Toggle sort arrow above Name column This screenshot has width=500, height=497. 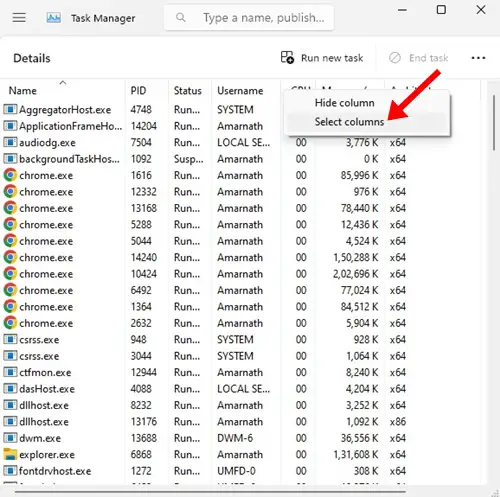(63, 82)
